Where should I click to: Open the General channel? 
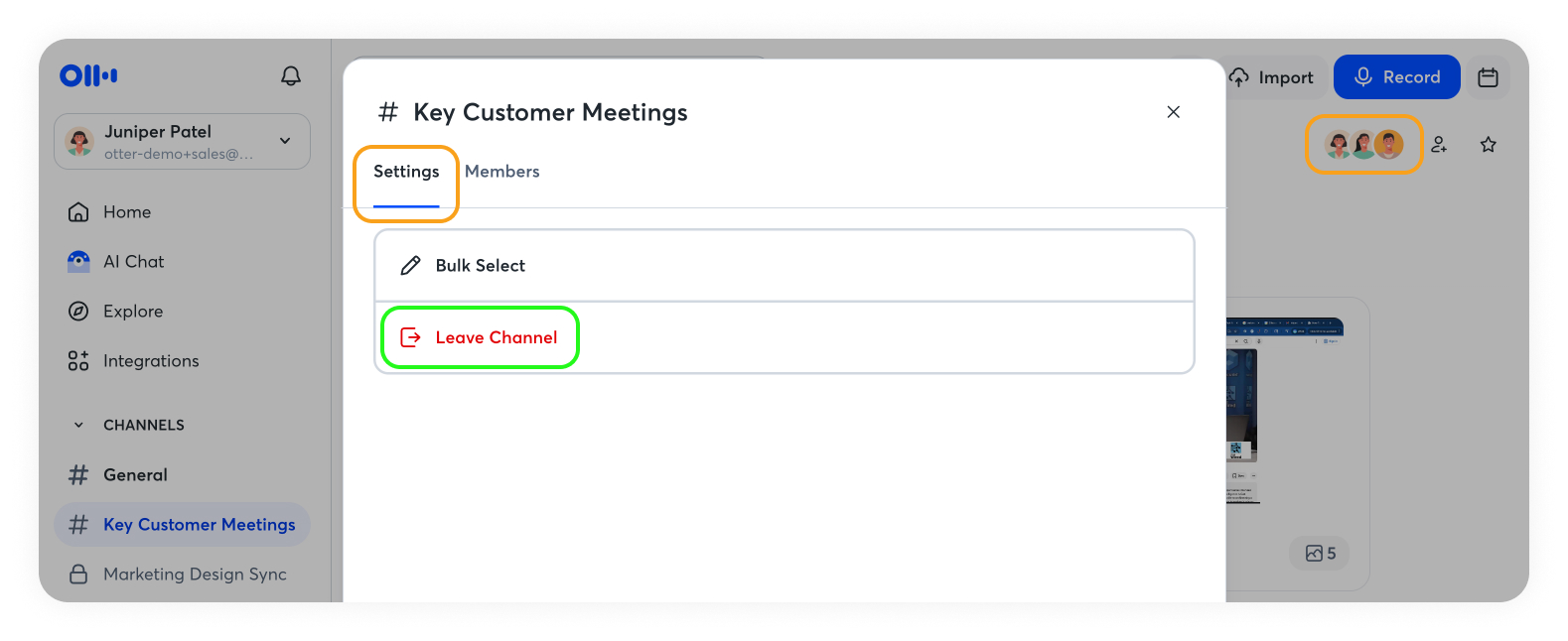pyautogui.click(x=135, y=475)
